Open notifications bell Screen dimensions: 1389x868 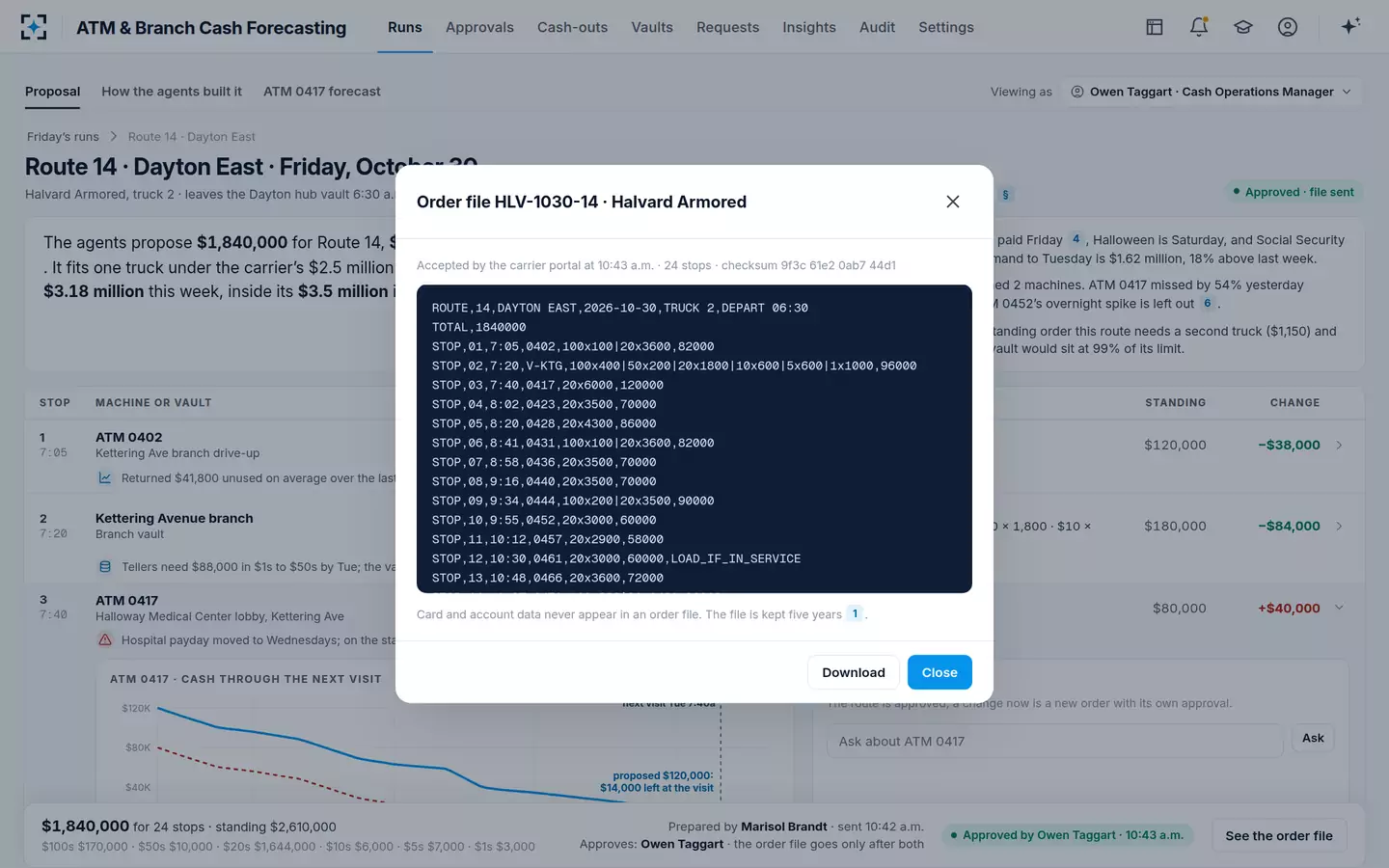1199,27
